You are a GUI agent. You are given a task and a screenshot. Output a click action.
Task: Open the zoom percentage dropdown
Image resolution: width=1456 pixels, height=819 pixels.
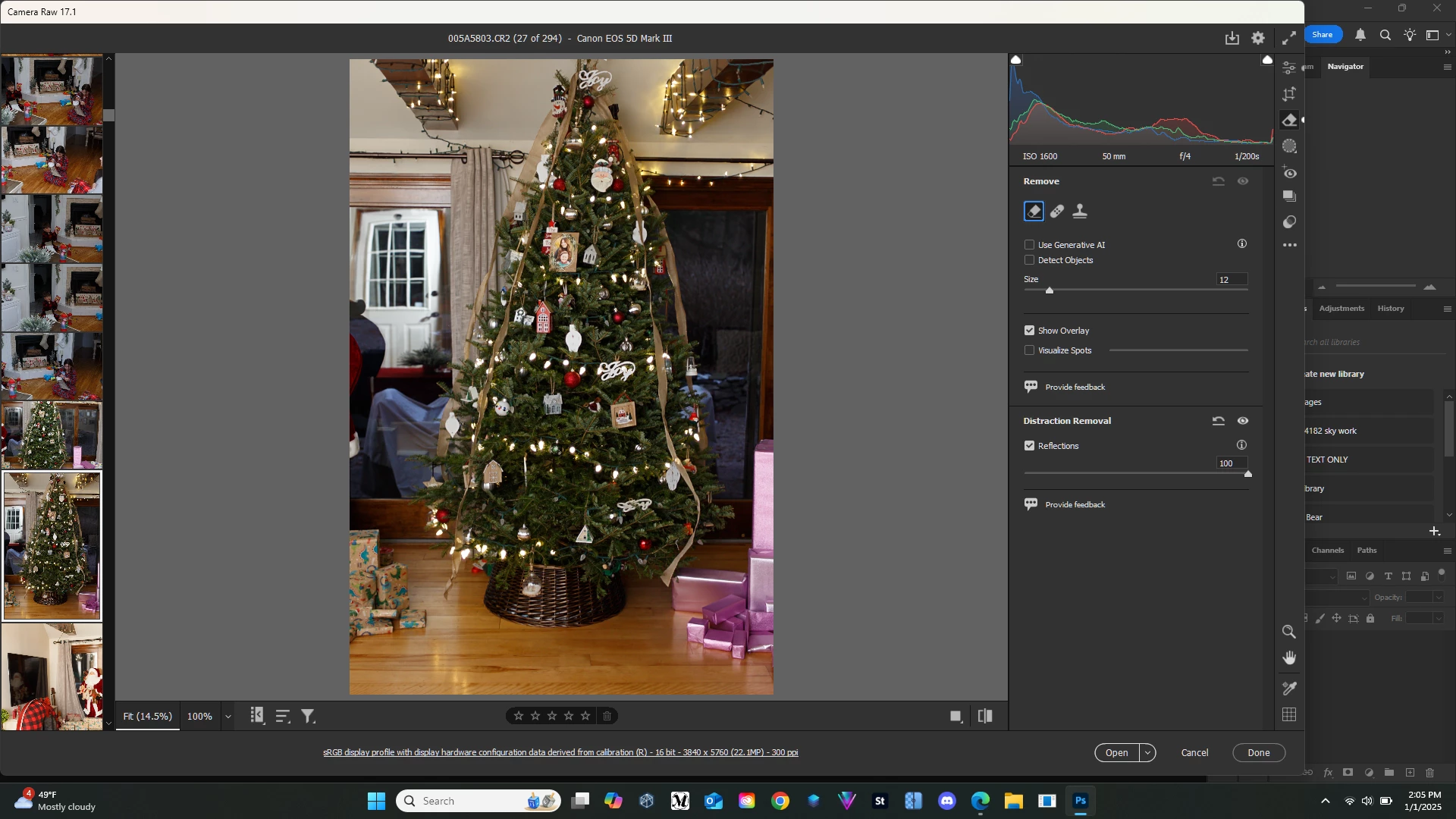pos(227,717)
